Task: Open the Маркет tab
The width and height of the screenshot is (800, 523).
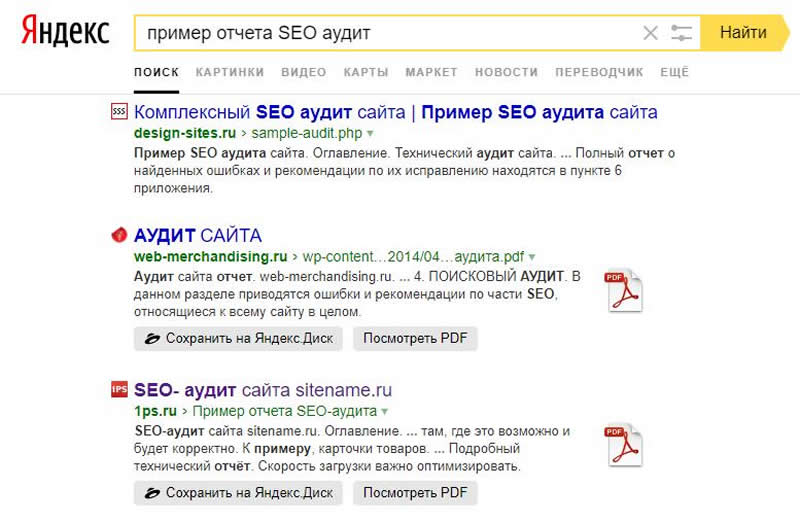Action: click(431, 72)
